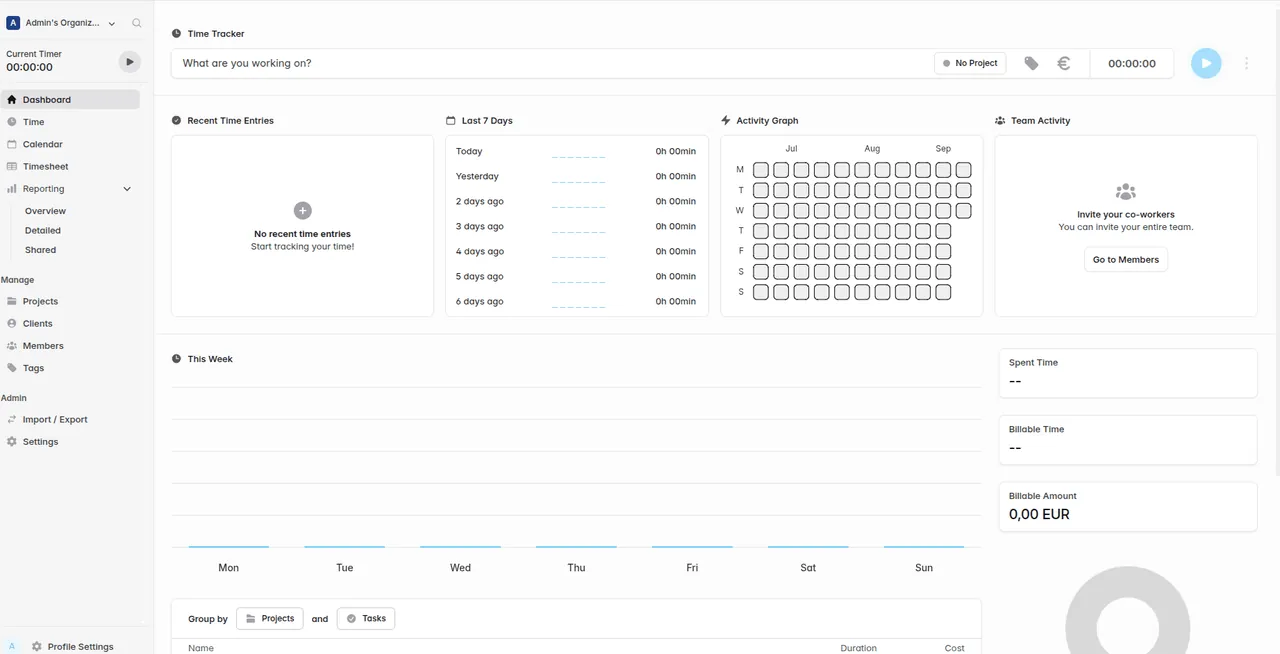This screenshot has width=1280, height=654.
Task: Click the 'What are you working on?' field
Action: pos(553,63)
